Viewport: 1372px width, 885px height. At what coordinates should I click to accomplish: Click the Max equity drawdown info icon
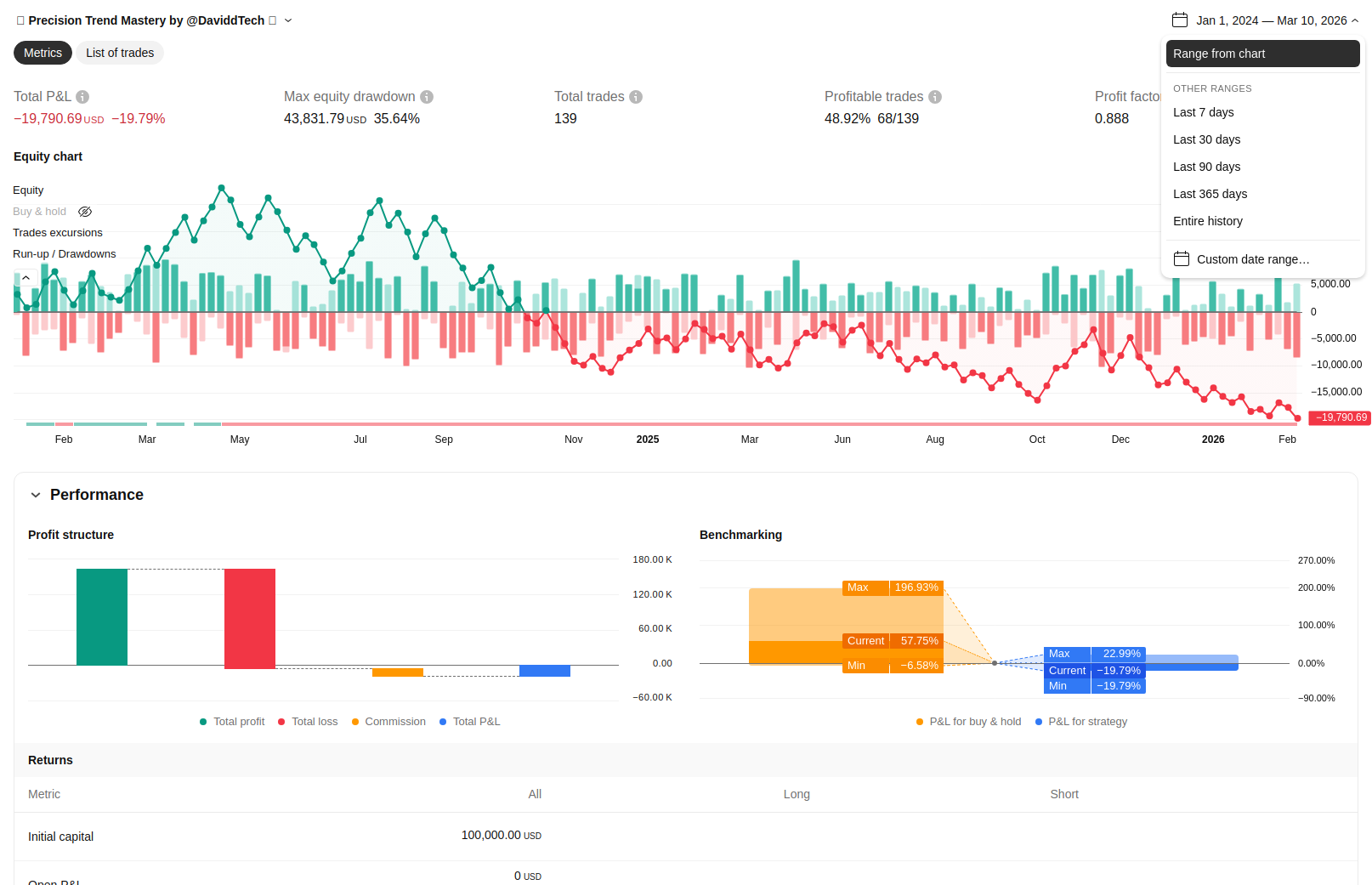427,97
